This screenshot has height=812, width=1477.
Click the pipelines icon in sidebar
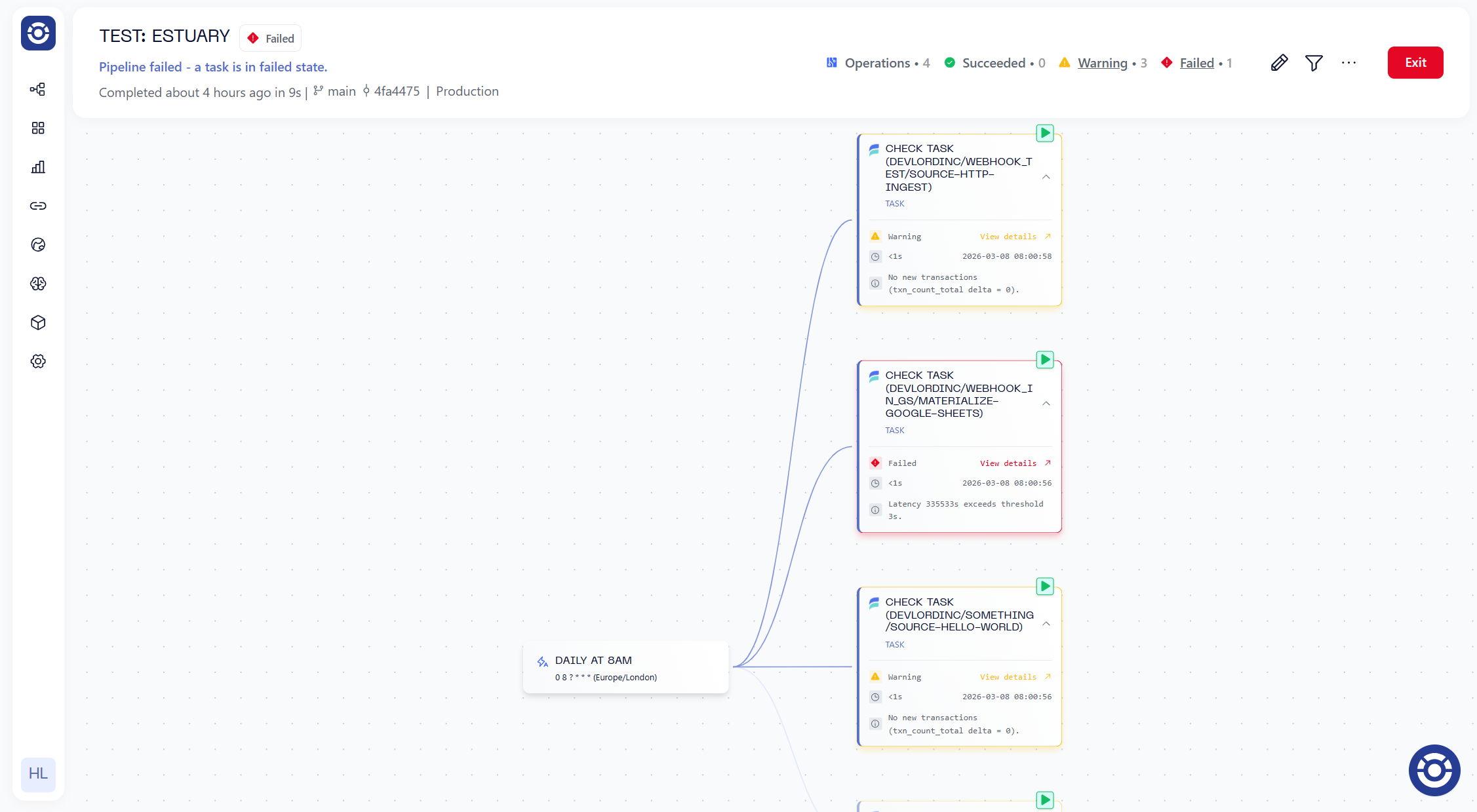pos(38,89)
